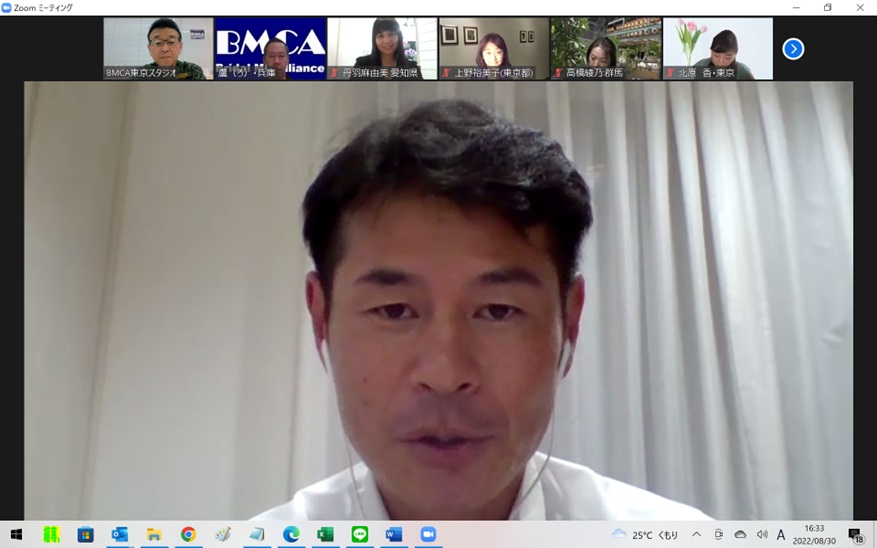Screen dimensions: 877x548
Task: Select the 上野裕美子(東京都) video thumbnail
Action: (494, 48)
